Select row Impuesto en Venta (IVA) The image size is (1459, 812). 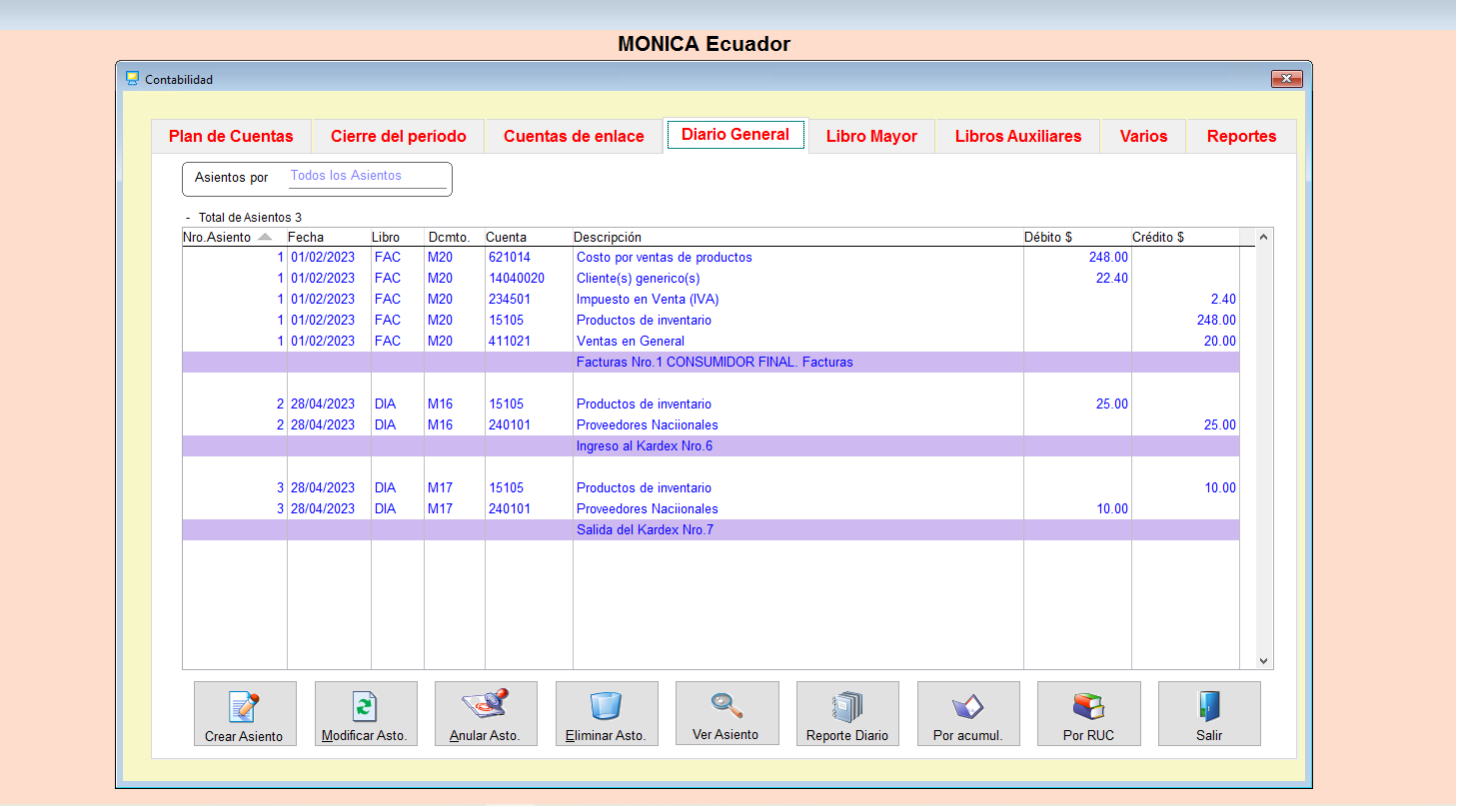coord(711,300)
